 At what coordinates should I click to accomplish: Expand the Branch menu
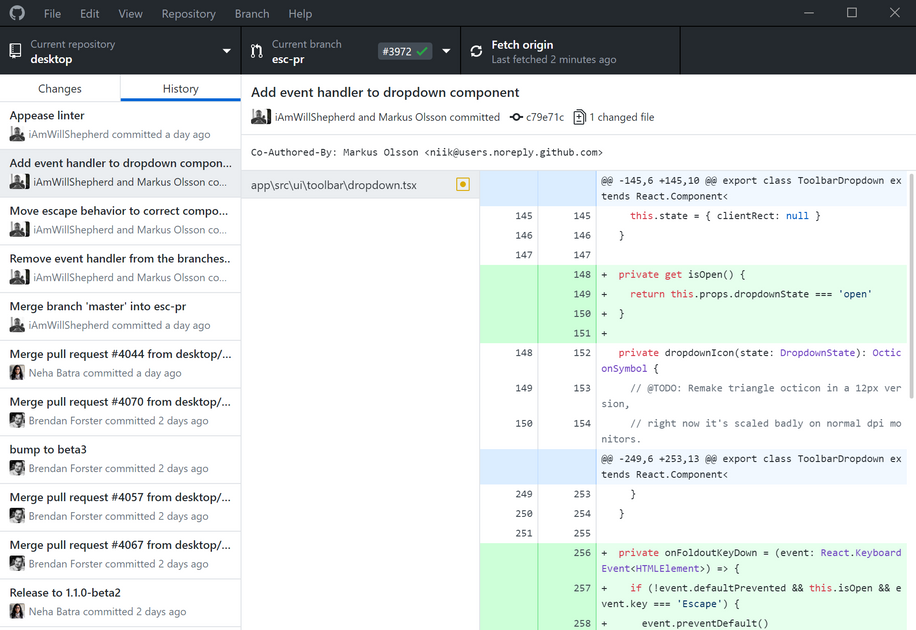[251, 13]
